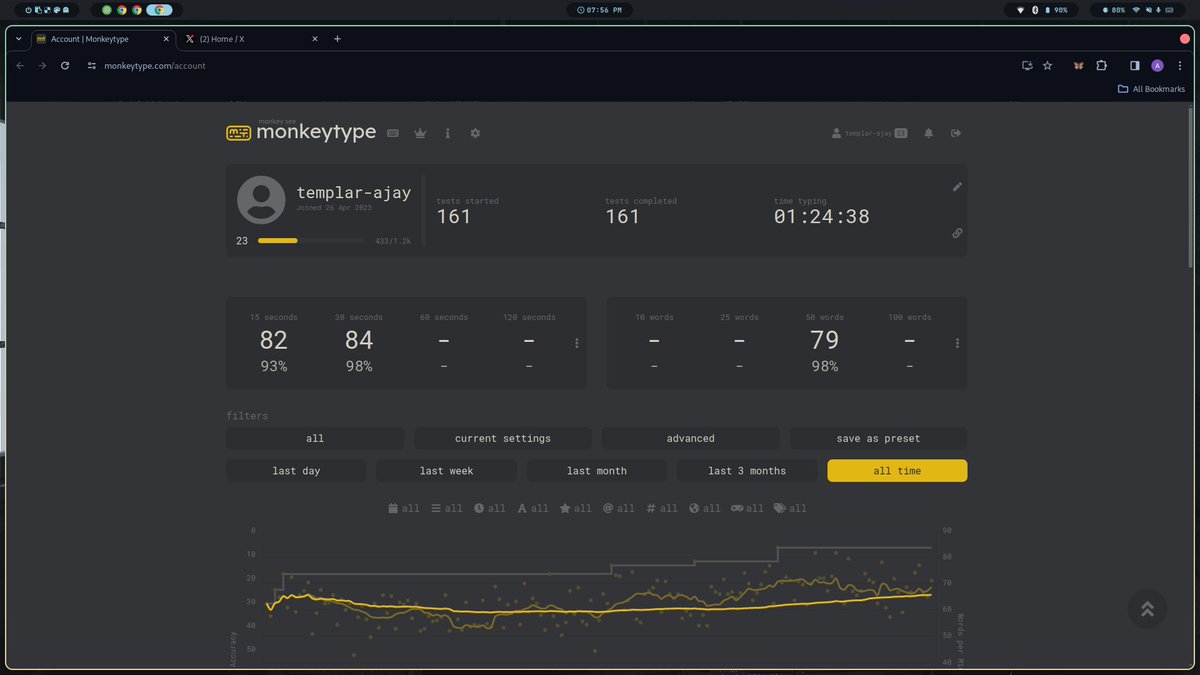This screenshot has width=1200, height=675.
Task: Open the words personal bests options menu
Action: pyautogui.click(x=957, y=343)
